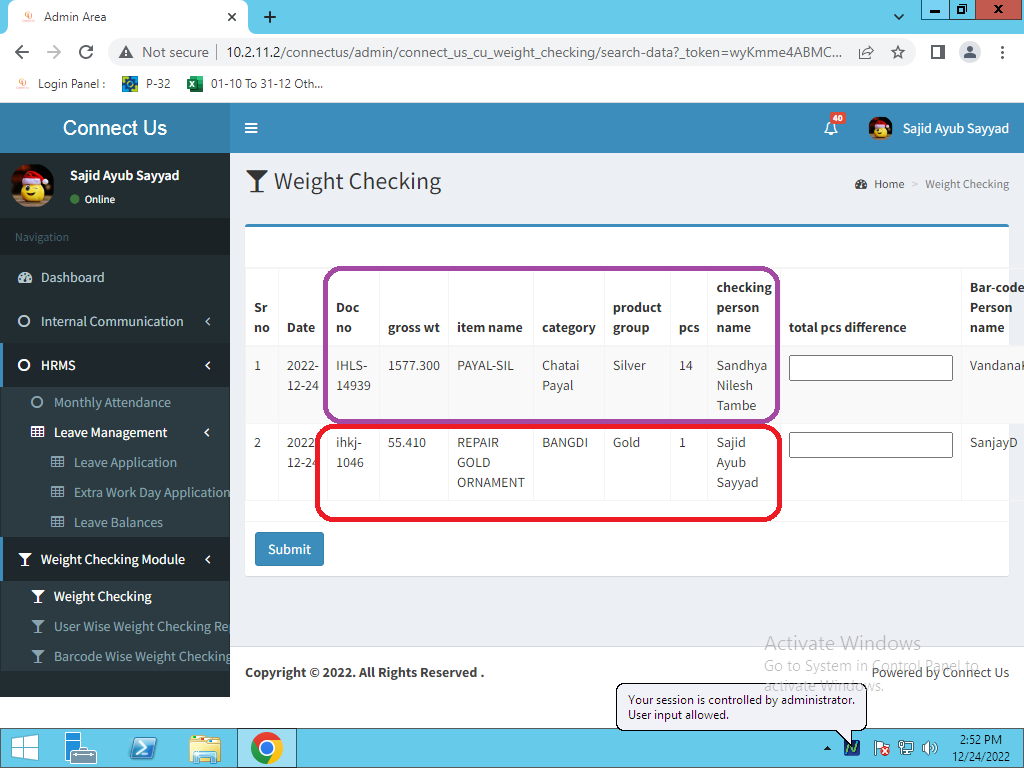Click Connect Us logo title

115,128
